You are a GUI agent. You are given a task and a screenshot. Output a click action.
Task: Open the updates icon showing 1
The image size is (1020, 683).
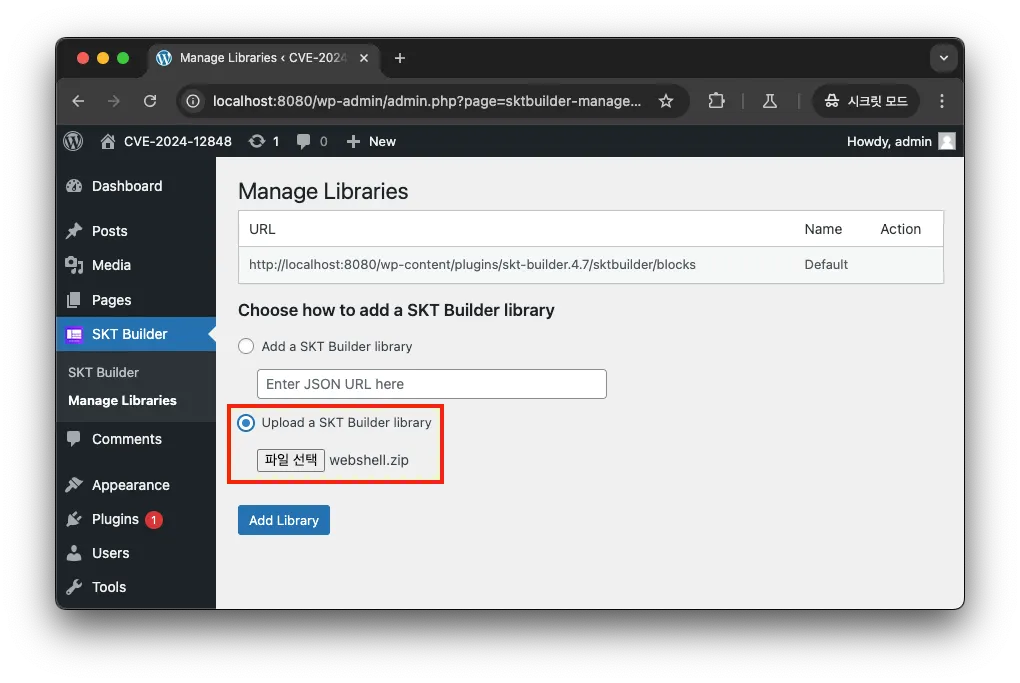(x=264, y=141)
